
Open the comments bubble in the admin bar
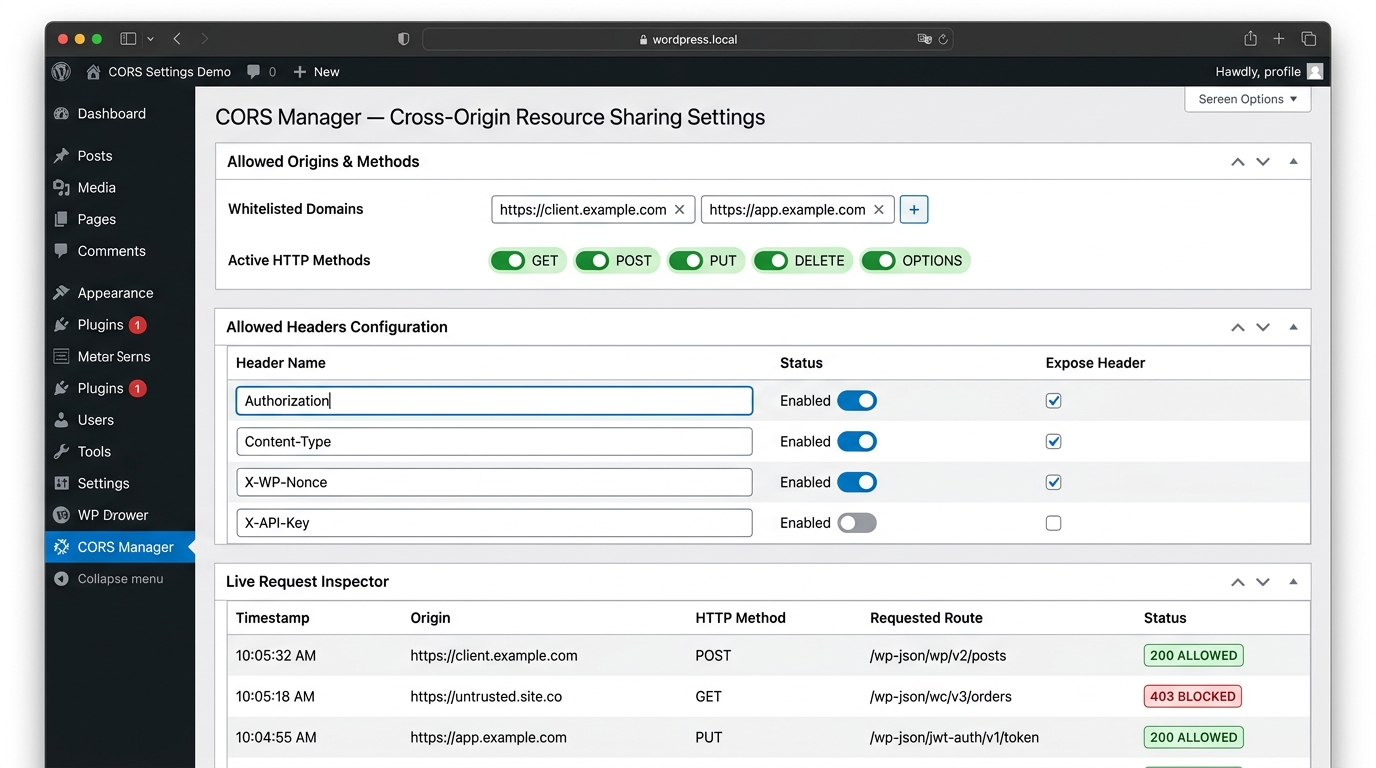254,72
